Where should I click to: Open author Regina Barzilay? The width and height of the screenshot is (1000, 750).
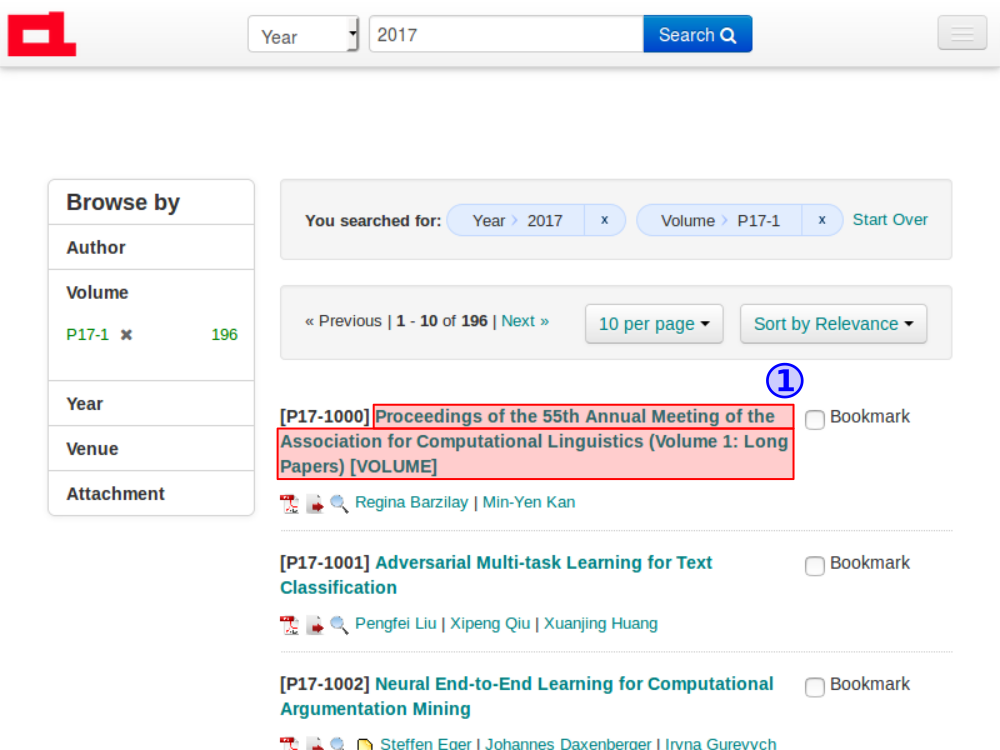coord(411,503)
